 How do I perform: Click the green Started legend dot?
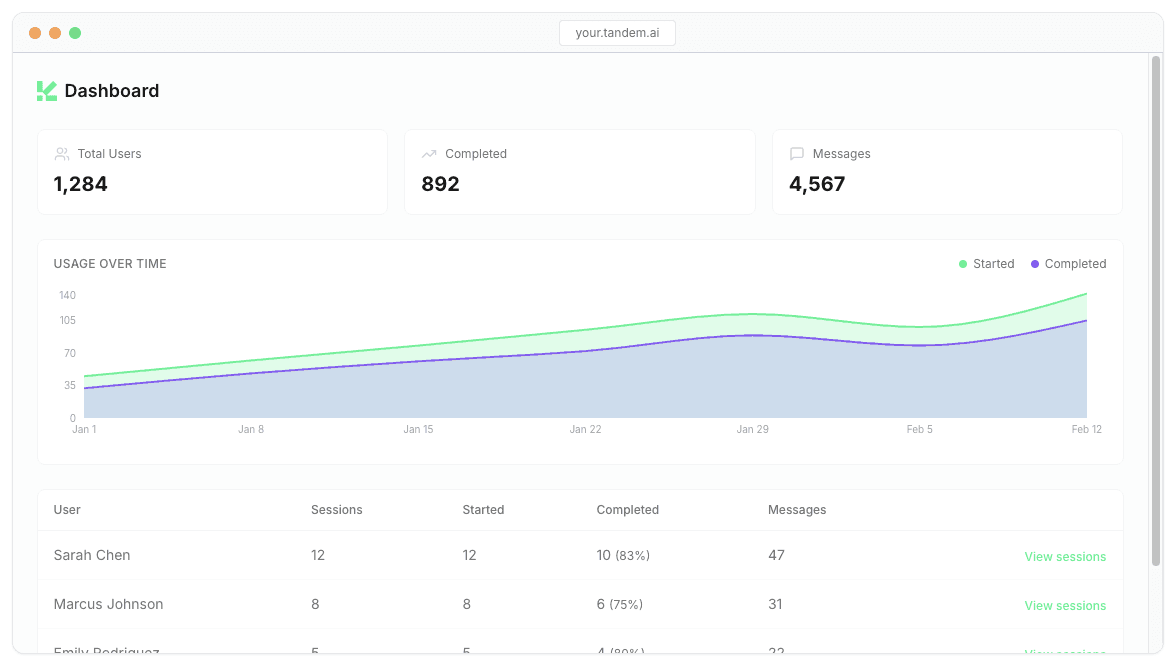[x=963, y=264]
